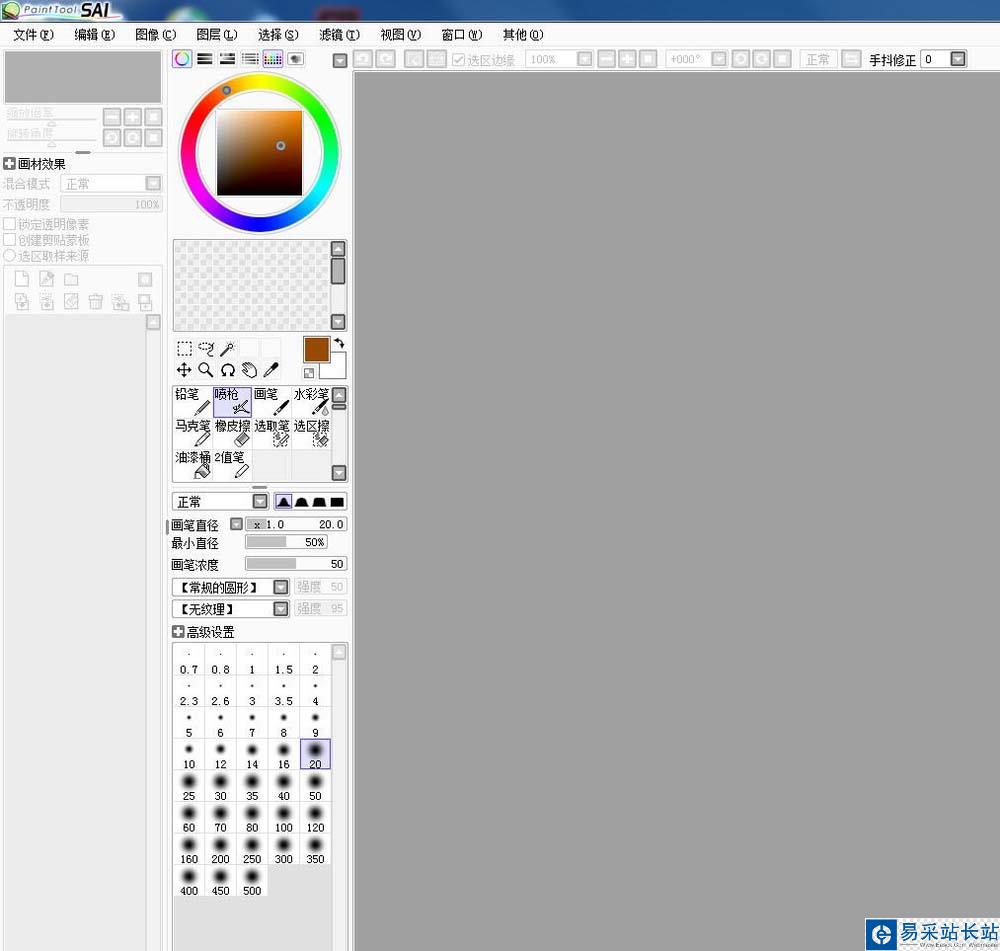Open the 手抖修正 stabilizer dropdown
1000x951 pixels.
(958, 59)
